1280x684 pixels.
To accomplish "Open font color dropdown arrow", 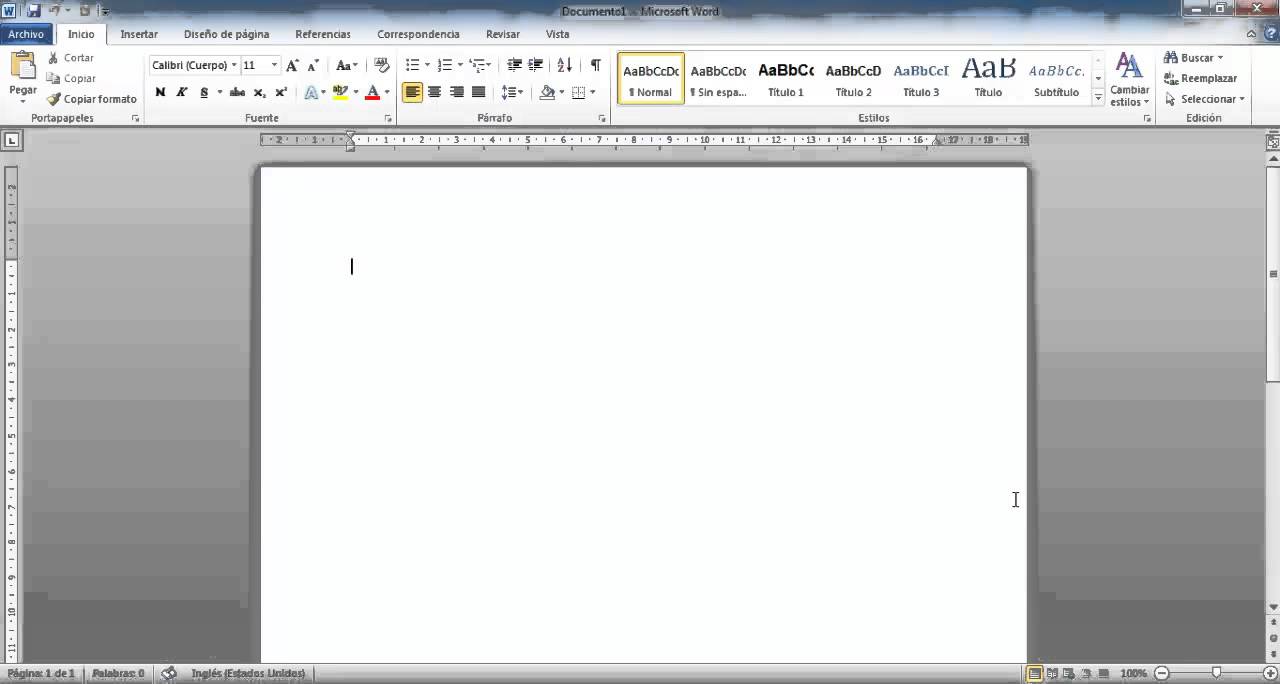I will coord(387,92).
